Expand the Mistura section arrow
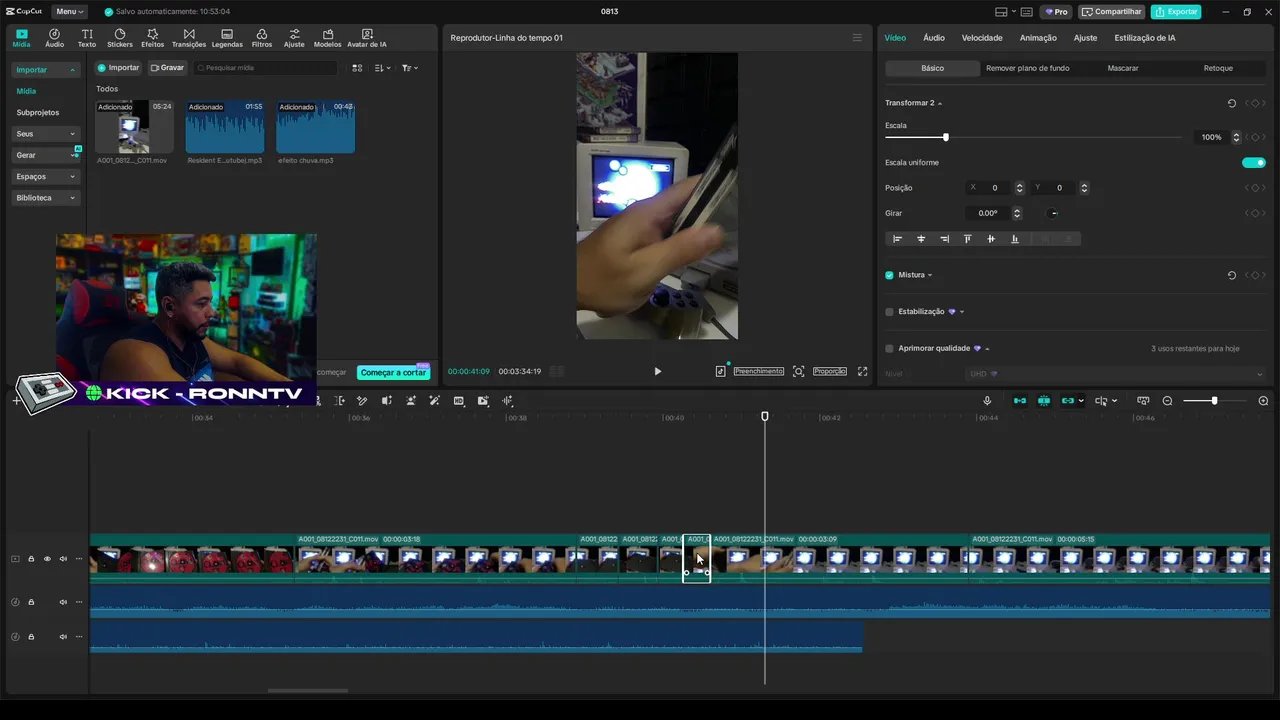 tap(930, 275)
